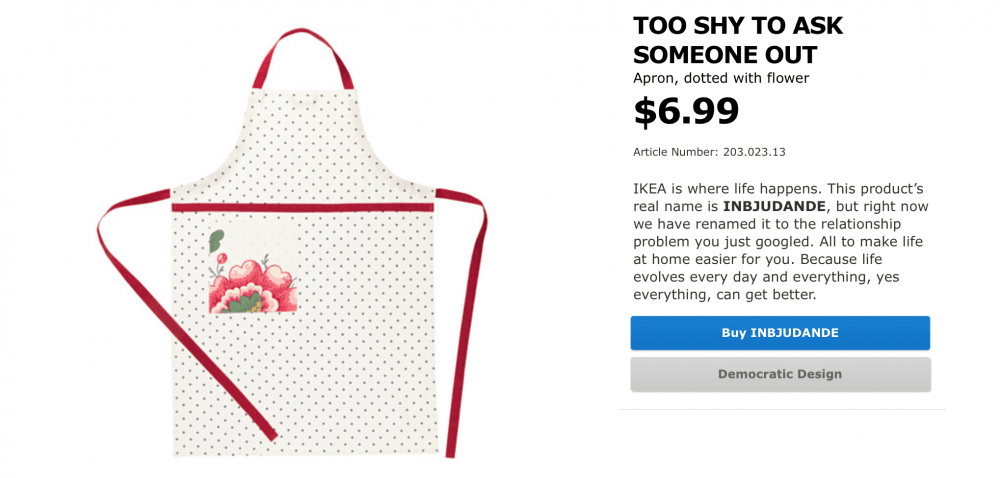Select the "Apron, dotted with flower" subtitle
Image resolution: width=1000 pixels, height=478 pixels.
(721, 78)
